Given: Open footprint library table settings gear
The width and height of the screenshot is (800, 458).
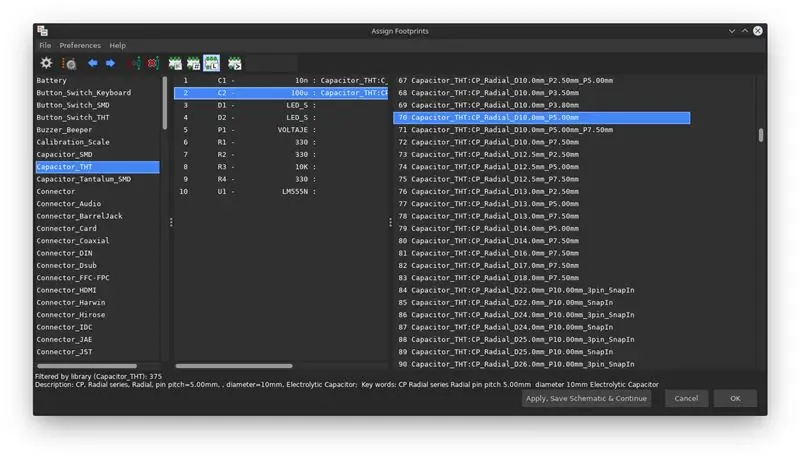Looking at the screenshot, I should pyautogui.click(x=46, y=63).
